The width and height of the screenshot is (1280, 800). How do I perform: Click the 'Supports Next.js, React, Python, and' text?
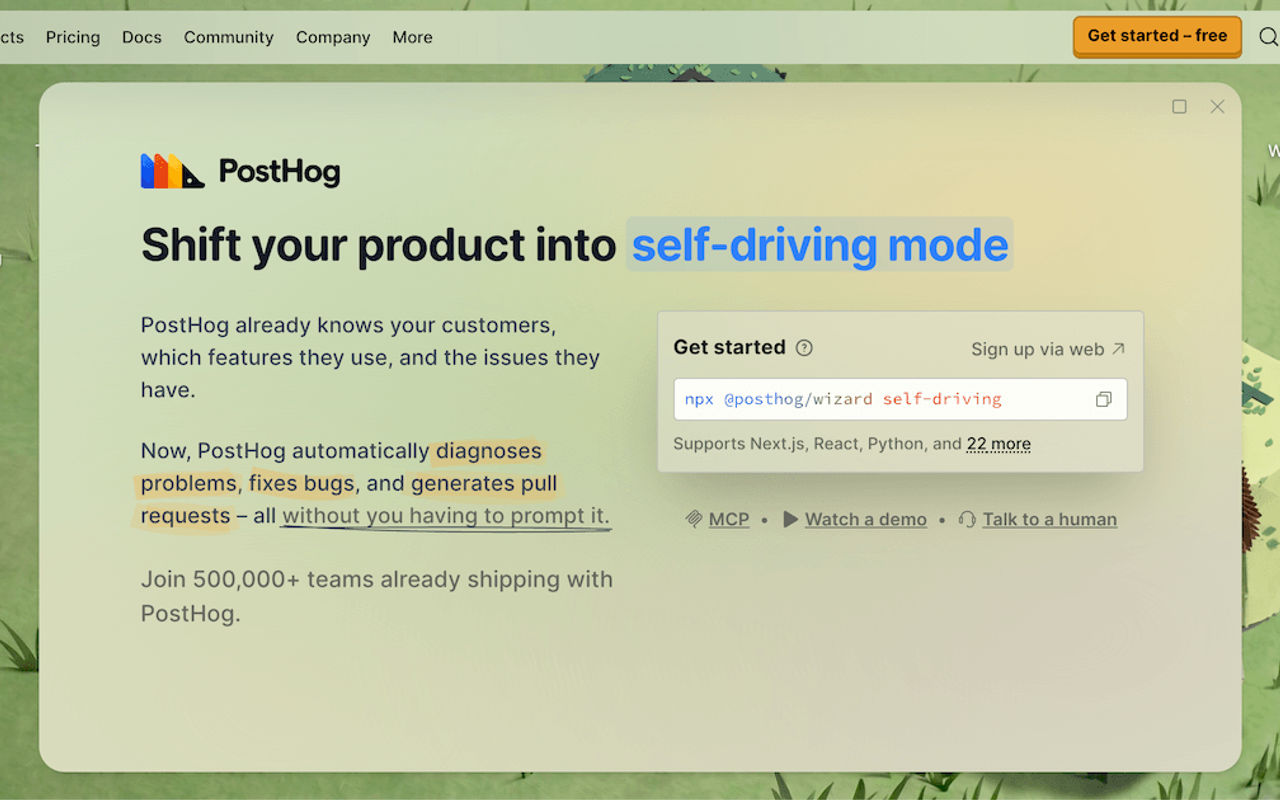point(817,444)
